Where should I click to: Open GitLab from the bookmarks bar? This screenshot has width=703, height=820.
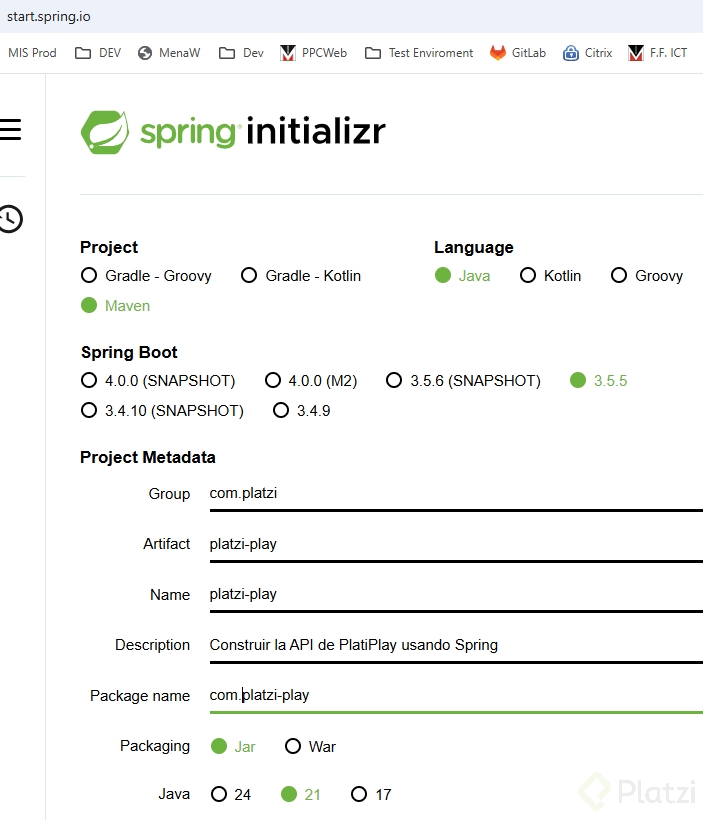(518, 52)
